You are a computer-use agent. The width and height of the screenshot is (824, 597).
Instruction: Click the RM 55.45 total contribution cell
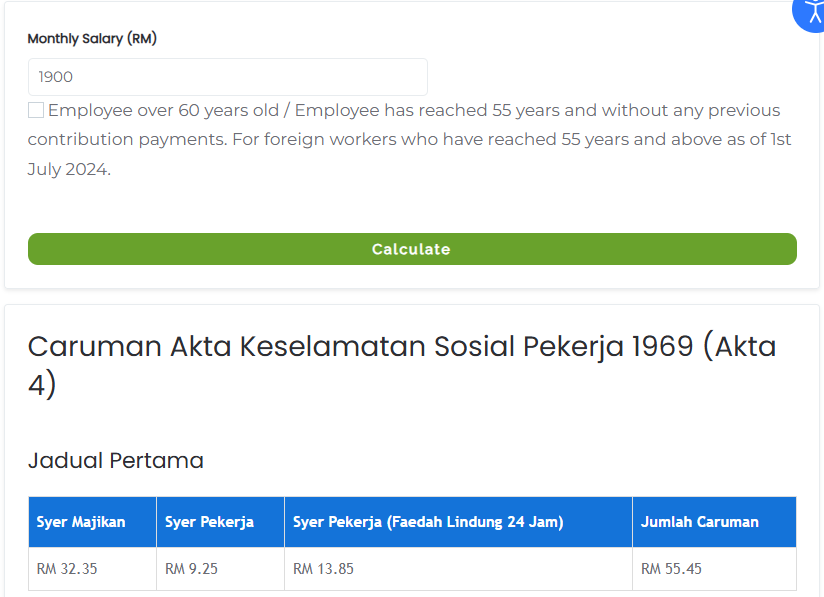[x=714, y=569]
